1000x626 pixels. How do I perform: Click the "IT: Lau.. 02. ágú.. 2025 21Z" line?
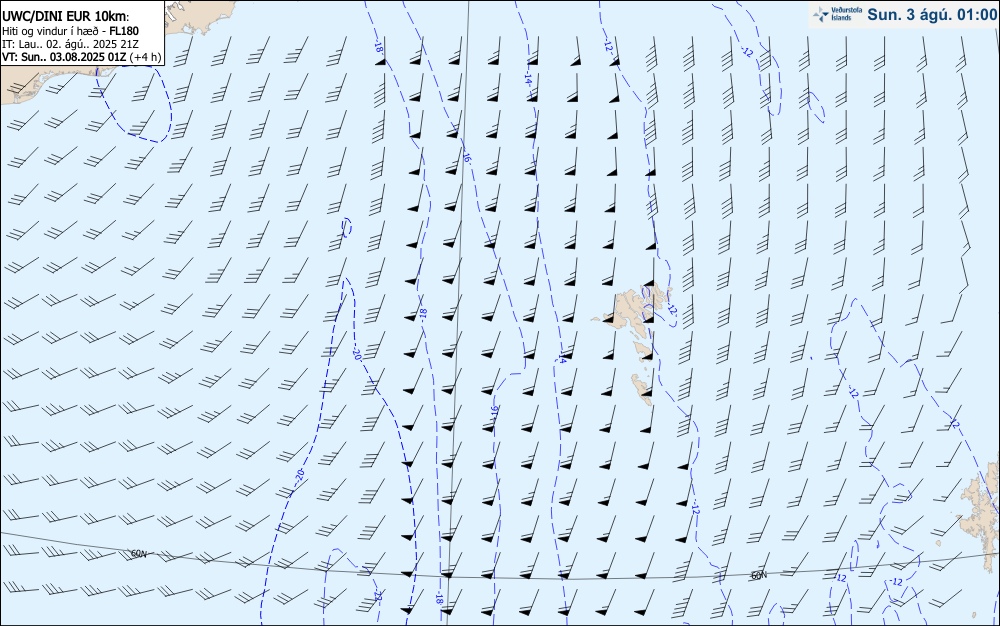click(x=70, y=44)
